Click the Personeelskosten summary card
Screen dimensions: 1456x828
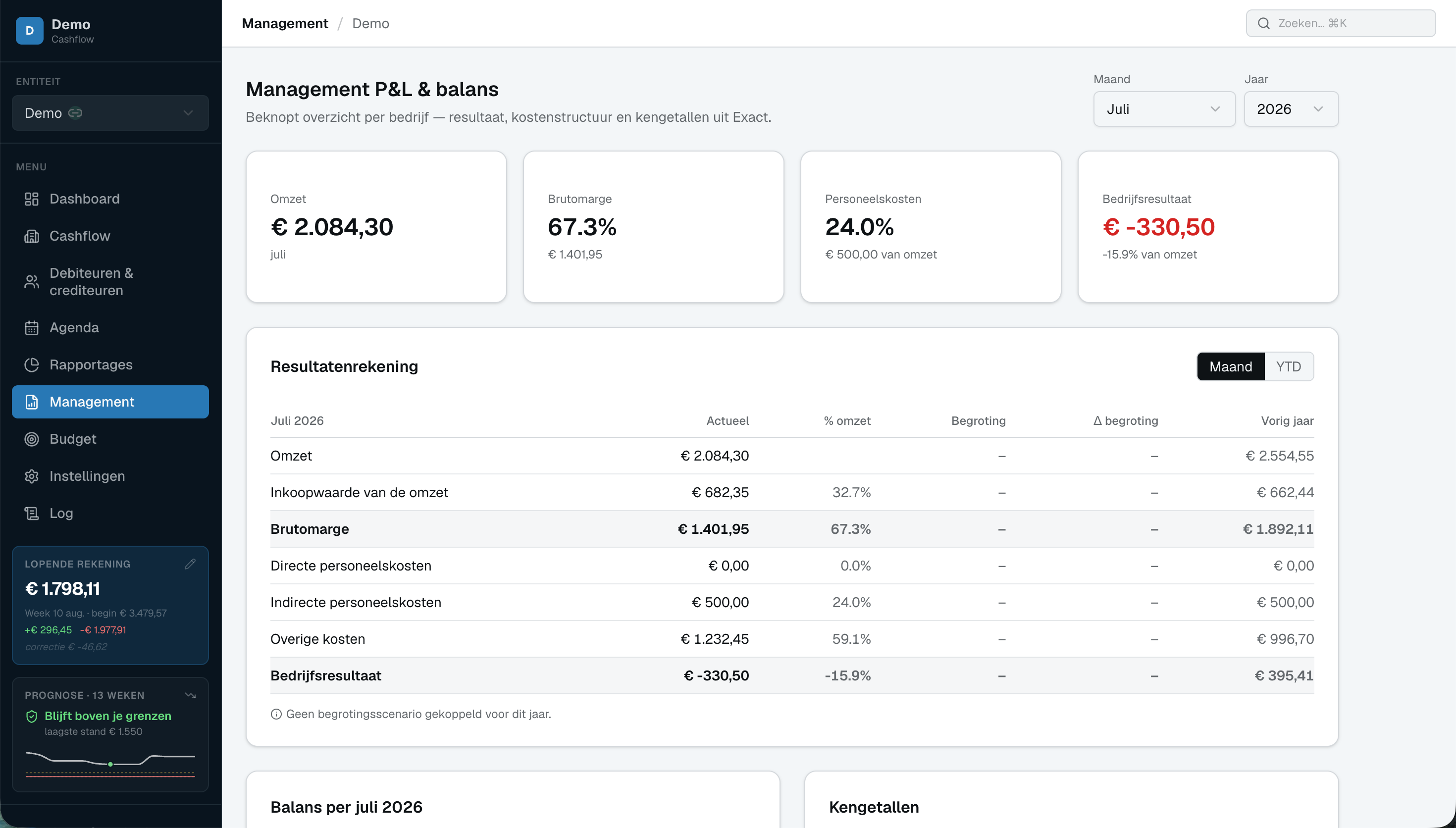[x=931, y=226]
